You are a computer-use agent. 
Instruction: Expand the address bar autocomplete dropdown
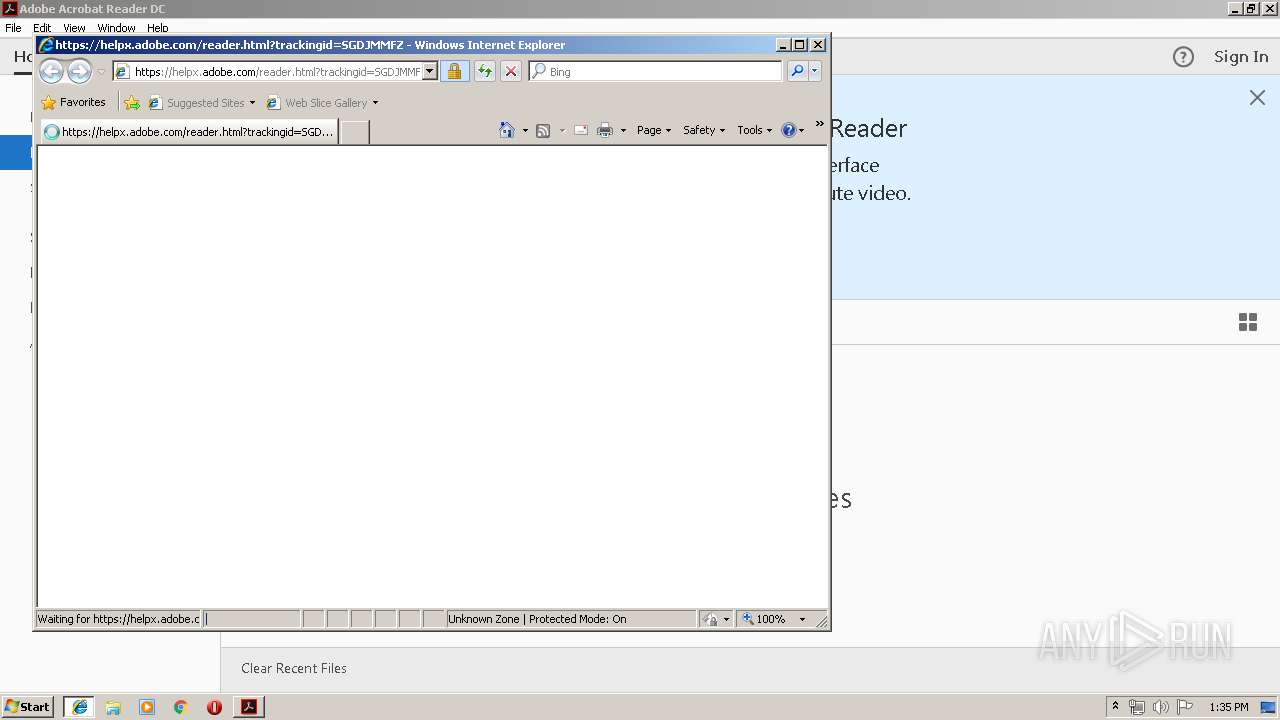(430, 71)
